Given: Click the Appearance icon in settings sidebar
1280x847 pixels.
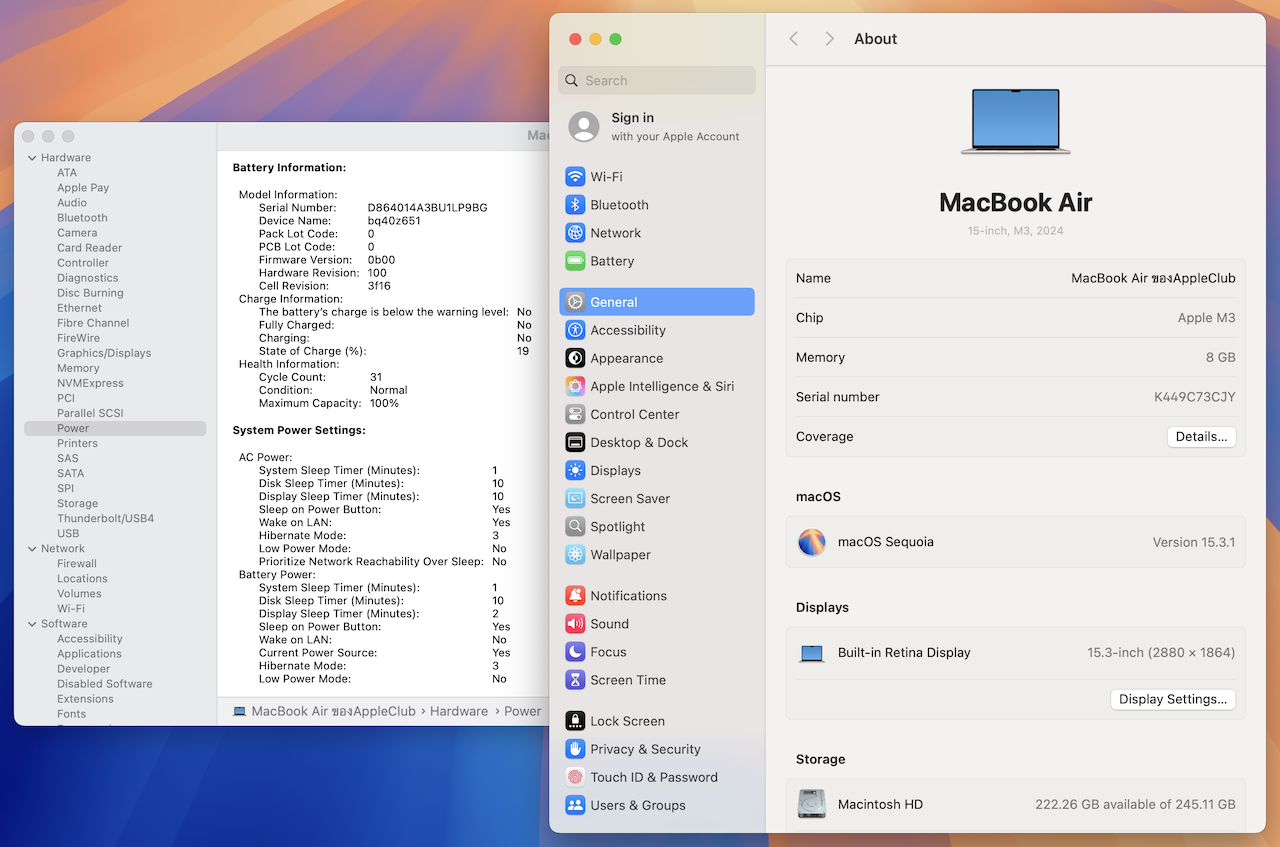Looking at the screenshot, I should [575, 358].
